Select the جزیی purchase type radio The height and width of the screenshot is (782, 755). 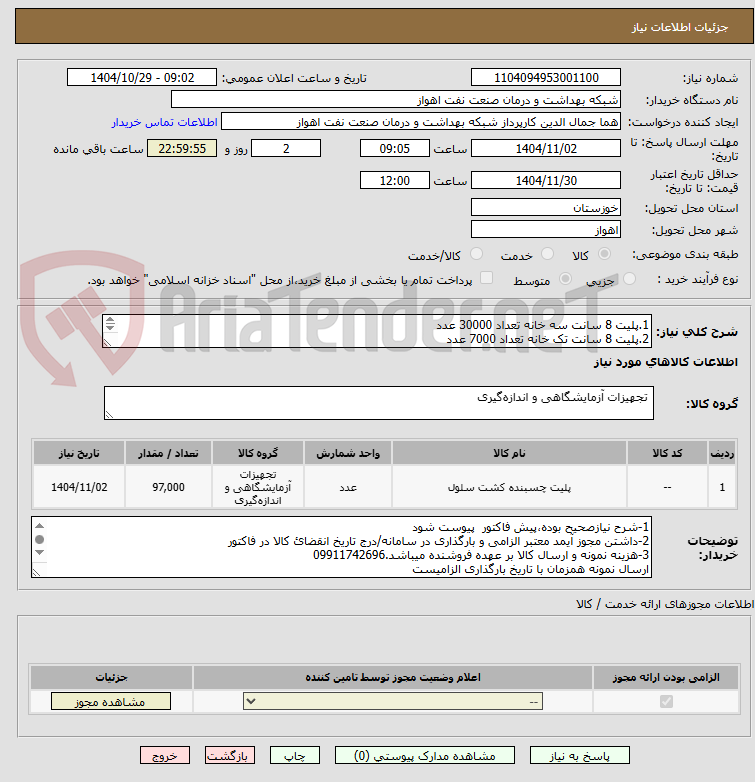(630, 279)
